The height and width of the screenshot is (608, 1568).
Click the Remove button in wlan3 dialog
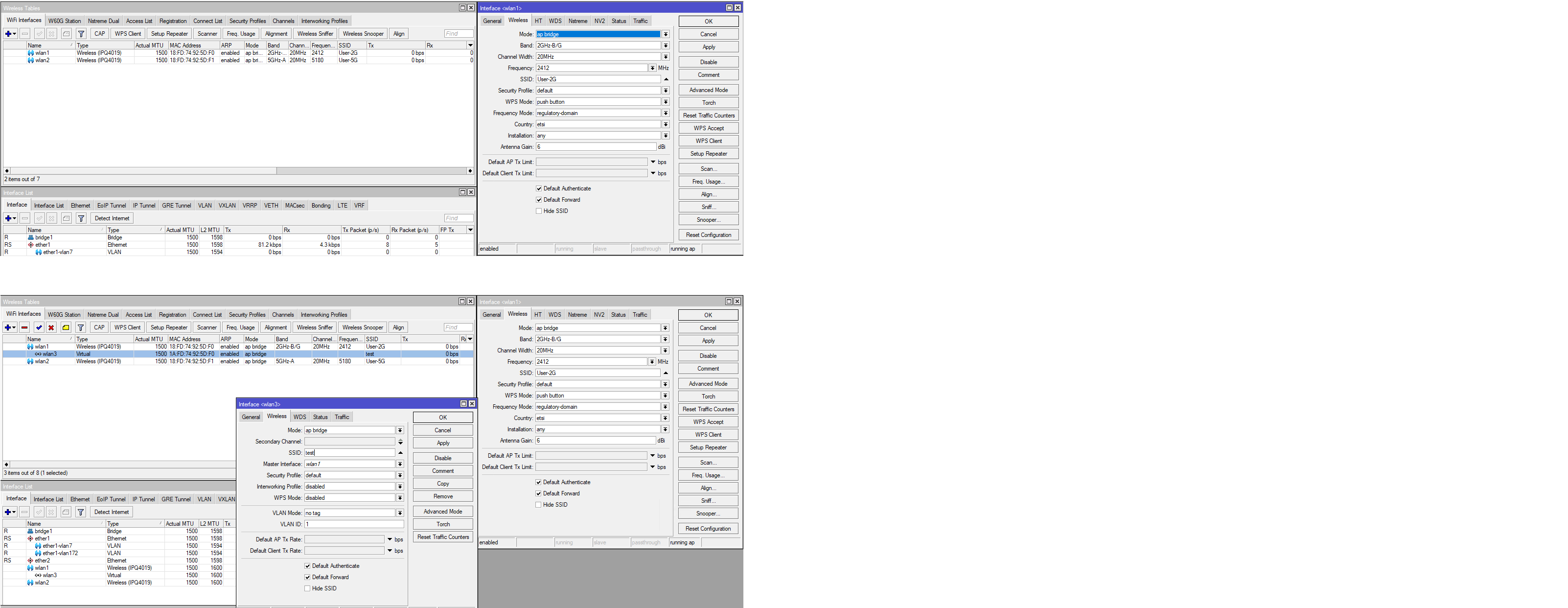(442, 496)
